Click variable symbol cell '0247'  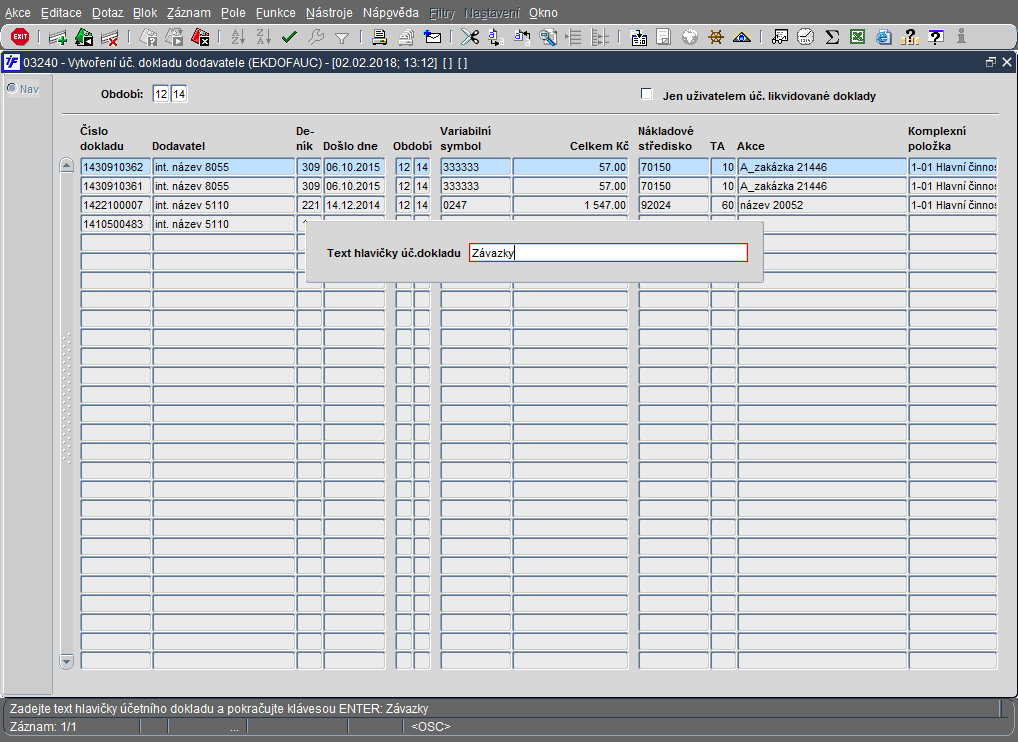coord(476,204)
